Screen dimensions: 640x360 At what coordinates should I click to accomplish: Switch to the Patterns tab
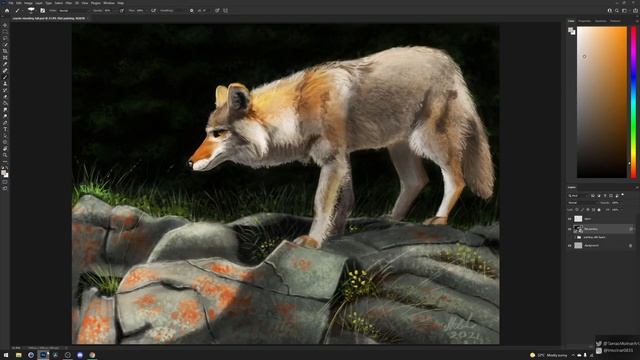pos(616,21)
